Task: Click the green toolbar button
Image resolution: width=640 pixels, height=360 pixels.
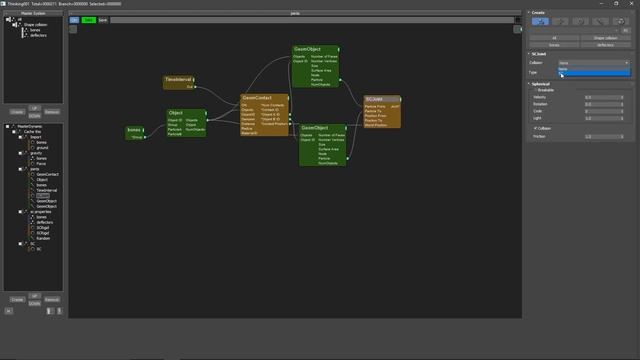Action: click(89, 20)
